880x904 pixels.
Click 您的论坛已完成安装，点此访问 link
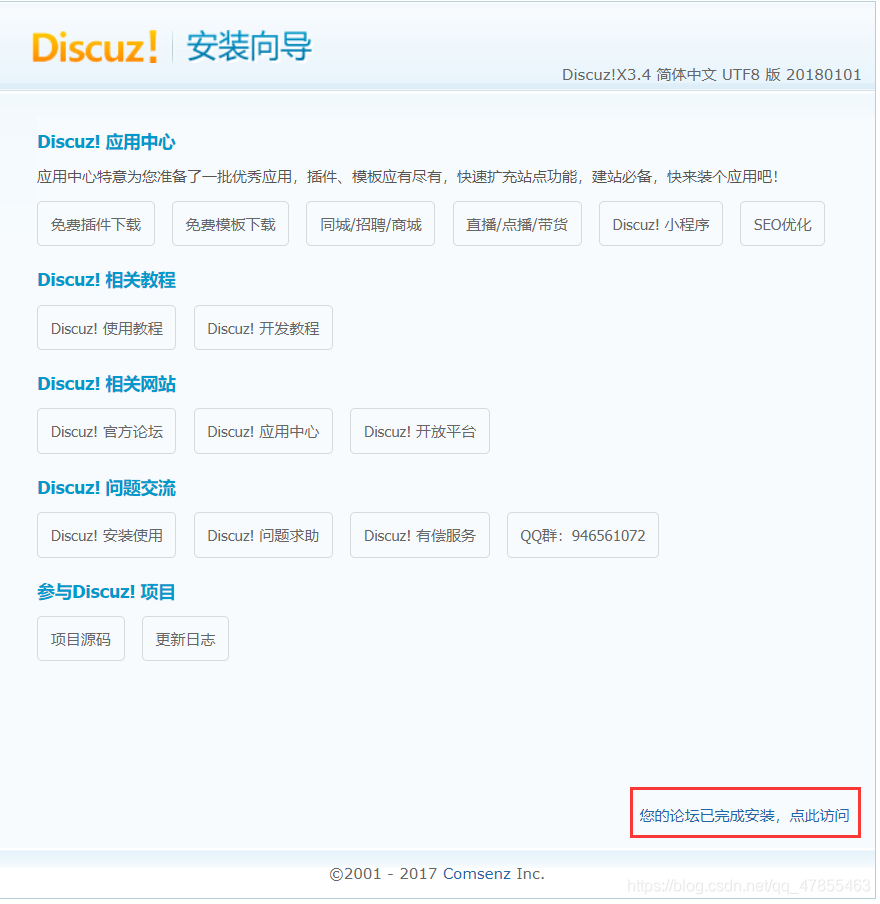746,816
